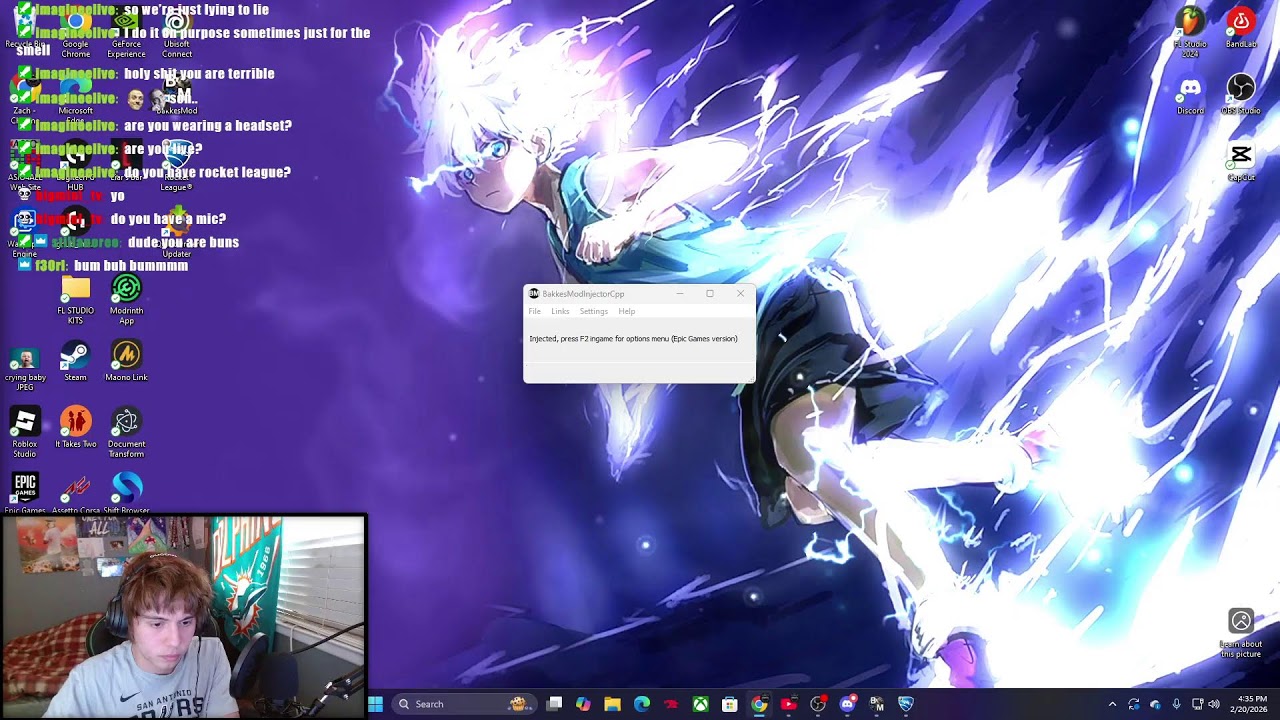Viewport: 1280px width, 720px height.
Task: Click the 'Learn about this picture' icon
Action: (1241, 634)
